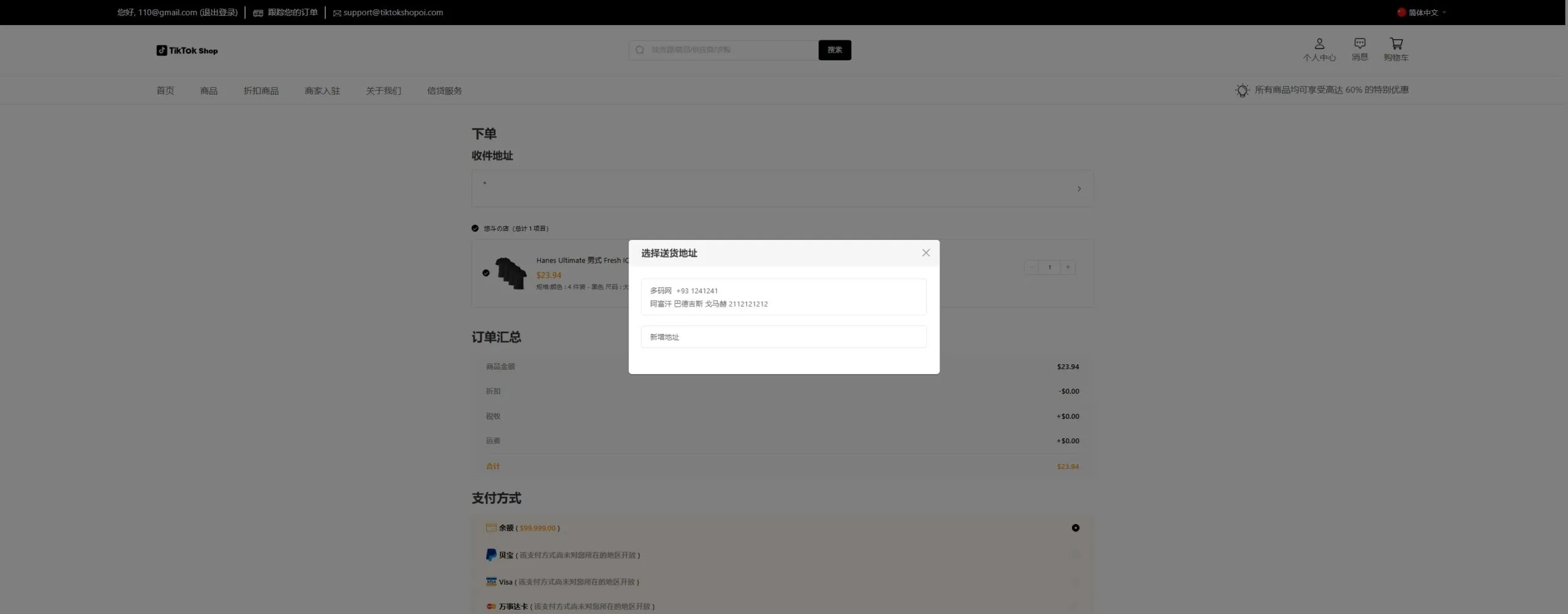Close the delivery address selection dialog

pos(925,253)
